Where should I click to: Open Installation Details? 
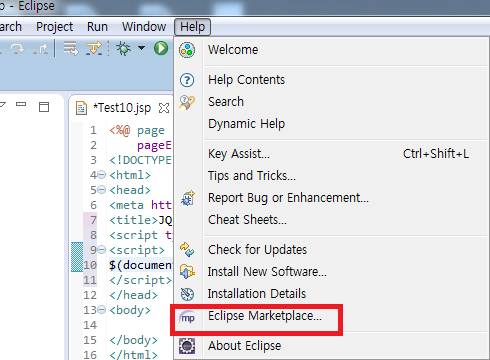(x=257, y=294)
